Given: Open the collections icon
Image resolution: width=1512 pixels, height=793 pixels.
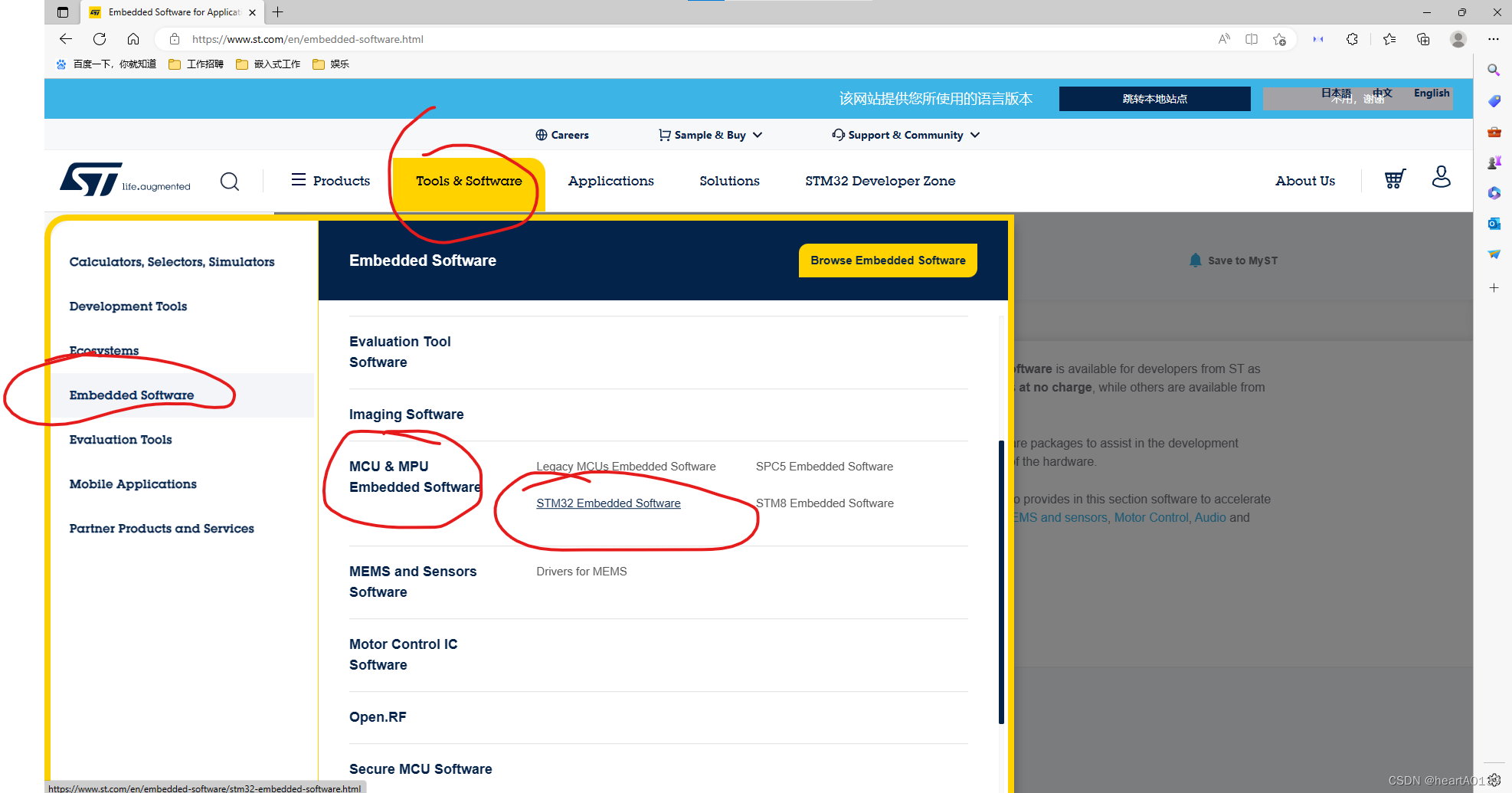Looking at the screenshot, I should (1423, 39).
